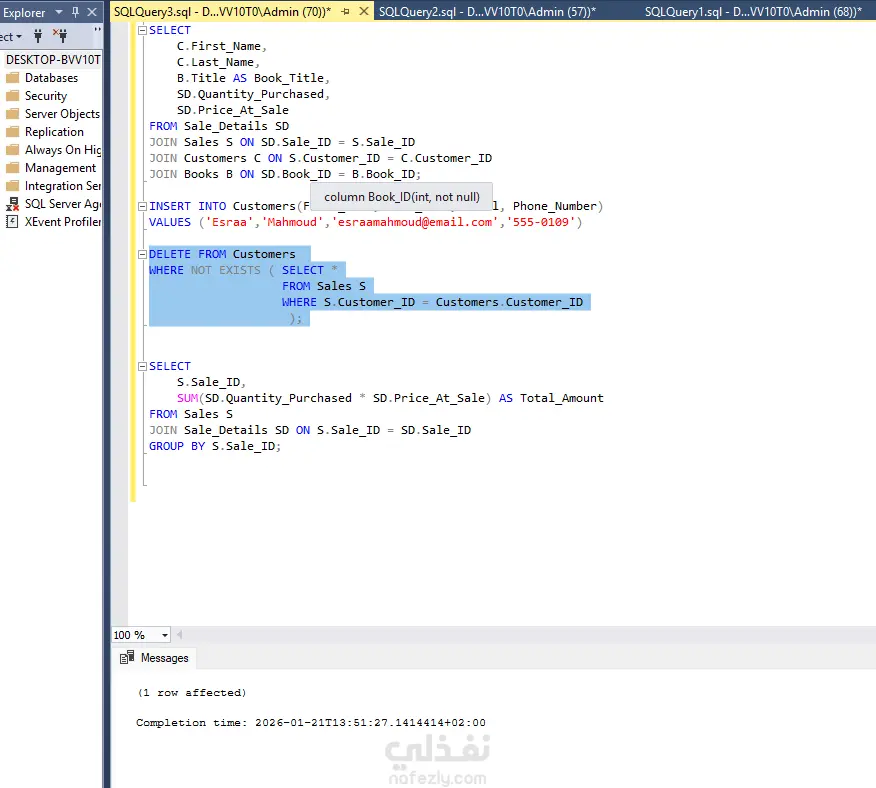876x788 pixels.
Task: Open the Object Explorer window position dropdown arrow
Action: tap(59, 12)
